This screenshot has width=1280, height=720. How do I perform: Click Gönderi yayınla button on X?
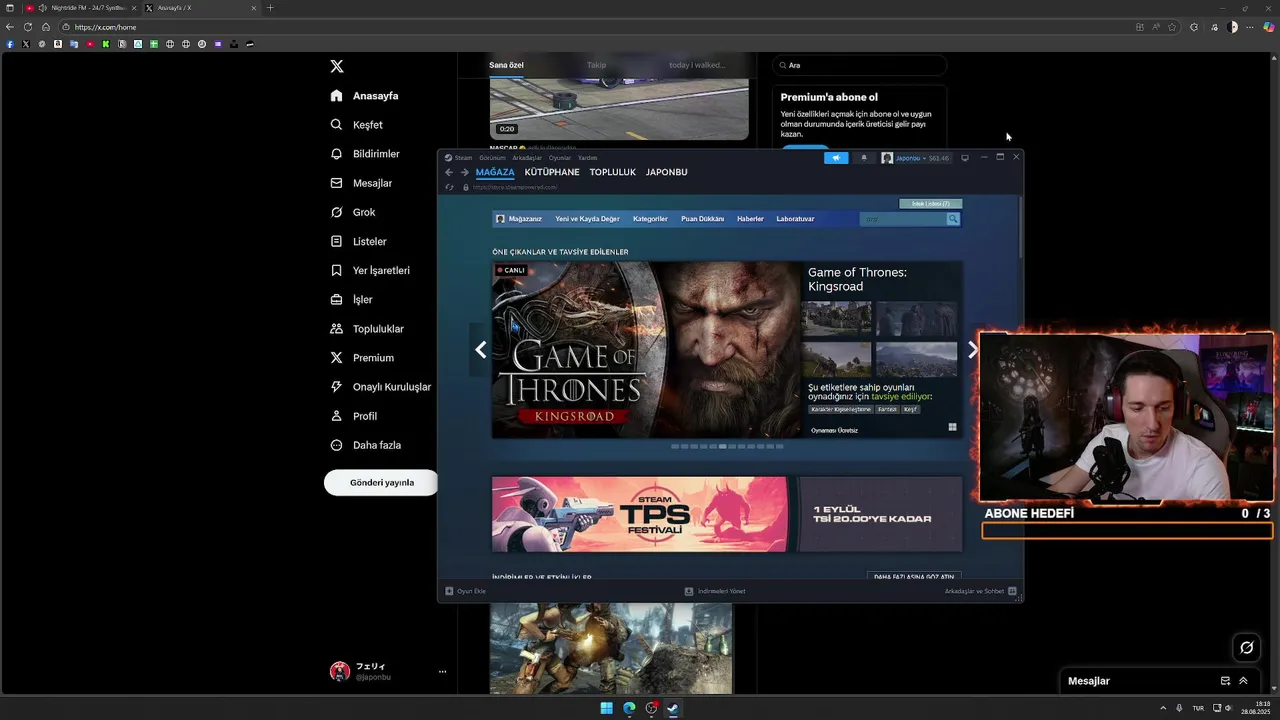point(381,482)
